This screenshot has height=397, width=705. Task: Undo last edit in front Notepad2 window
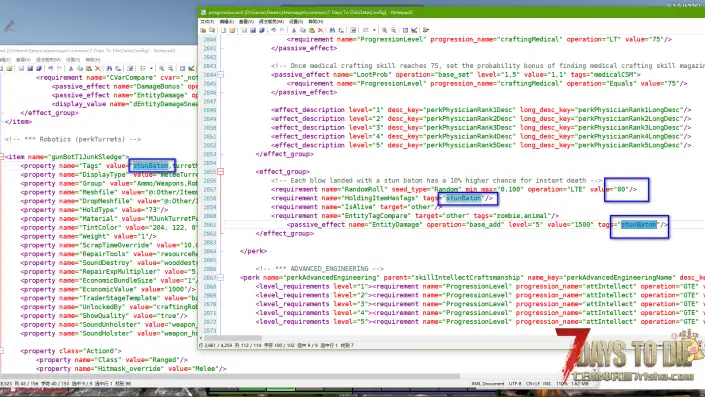274,30
